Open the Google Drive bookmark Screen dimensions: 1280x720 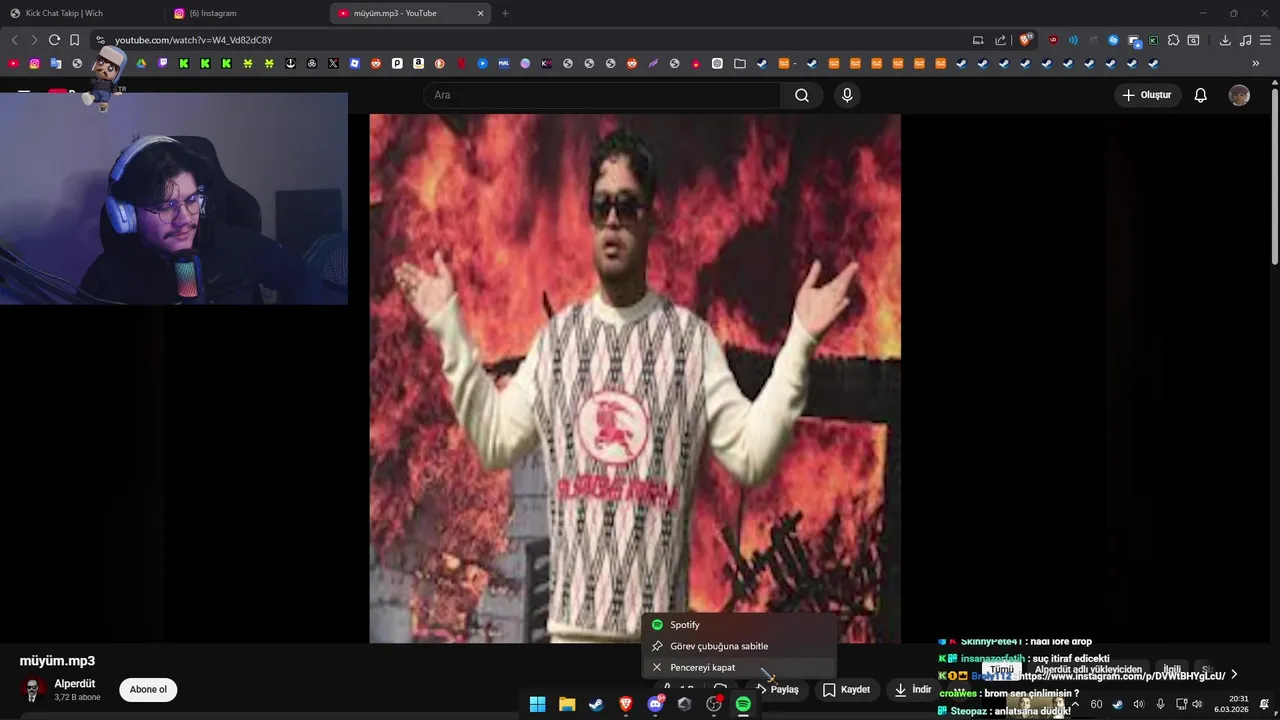click(x=141, y=63)
